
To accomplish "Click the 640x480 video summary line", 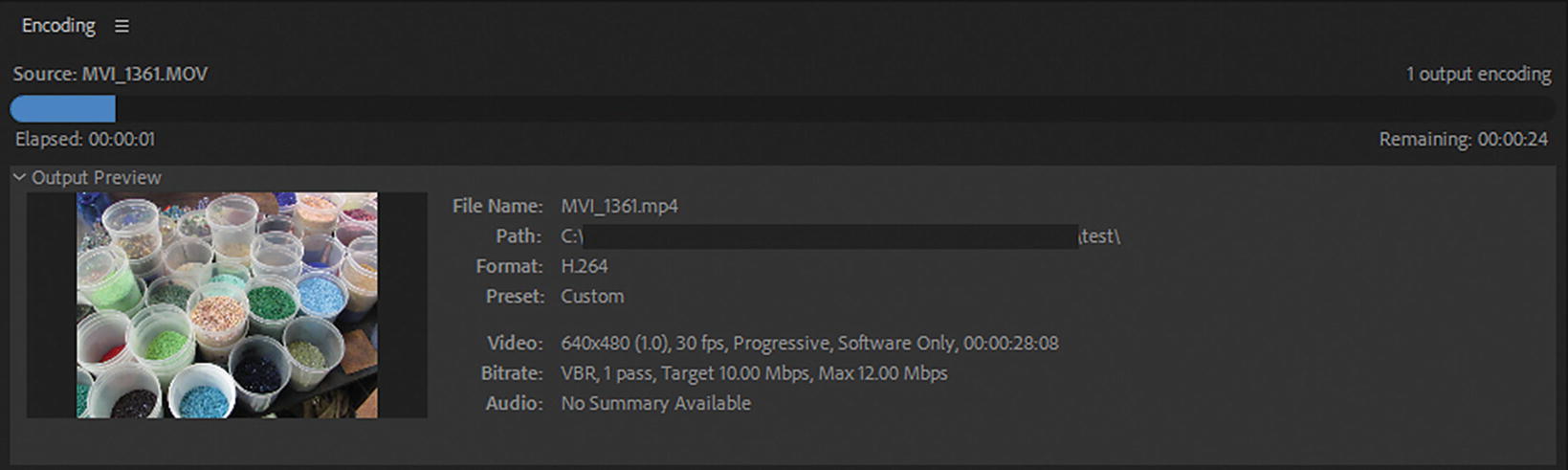I will tap(809, 343).
